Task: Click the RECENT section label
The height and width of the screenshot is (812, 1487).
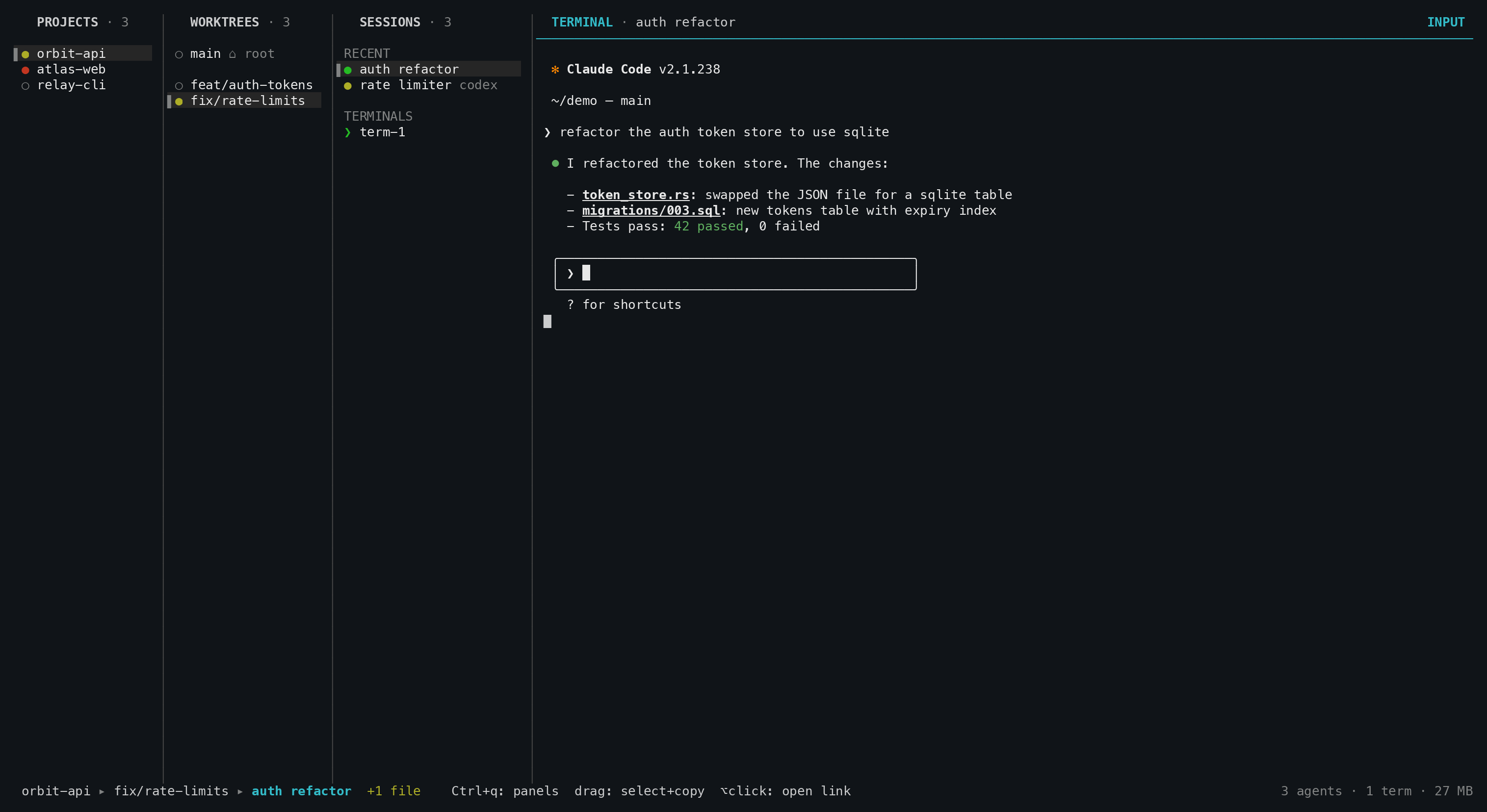Action: tap(366, 53)
